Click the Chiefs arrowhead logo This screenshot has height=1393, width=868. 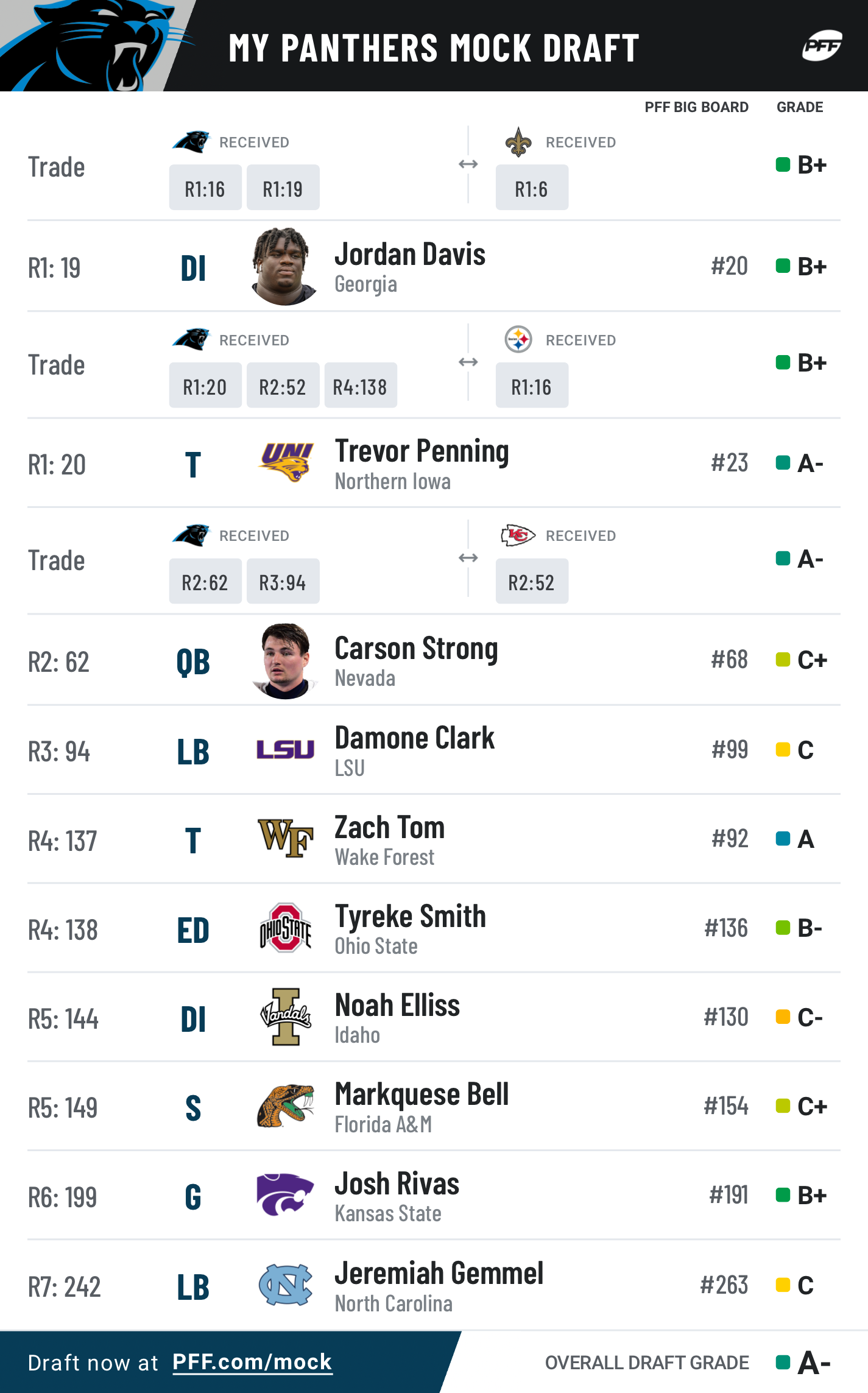point(518,535)
